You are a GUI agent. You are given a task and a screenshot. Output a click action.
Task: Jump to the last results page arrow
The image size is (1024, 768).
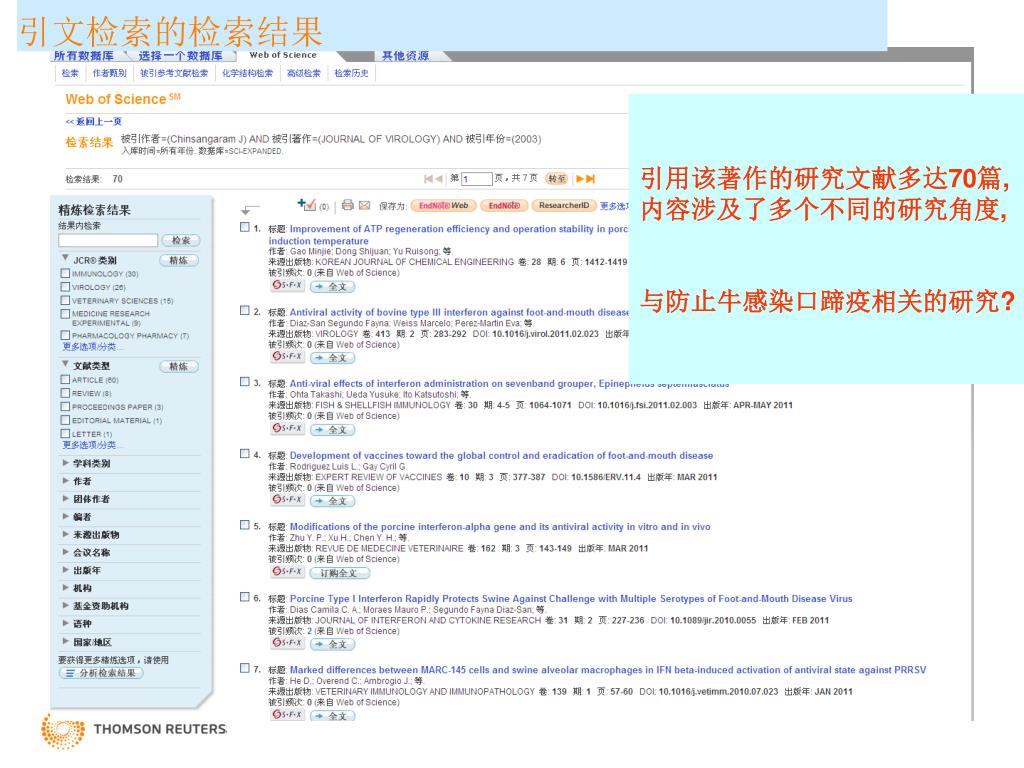coord(590,178)
